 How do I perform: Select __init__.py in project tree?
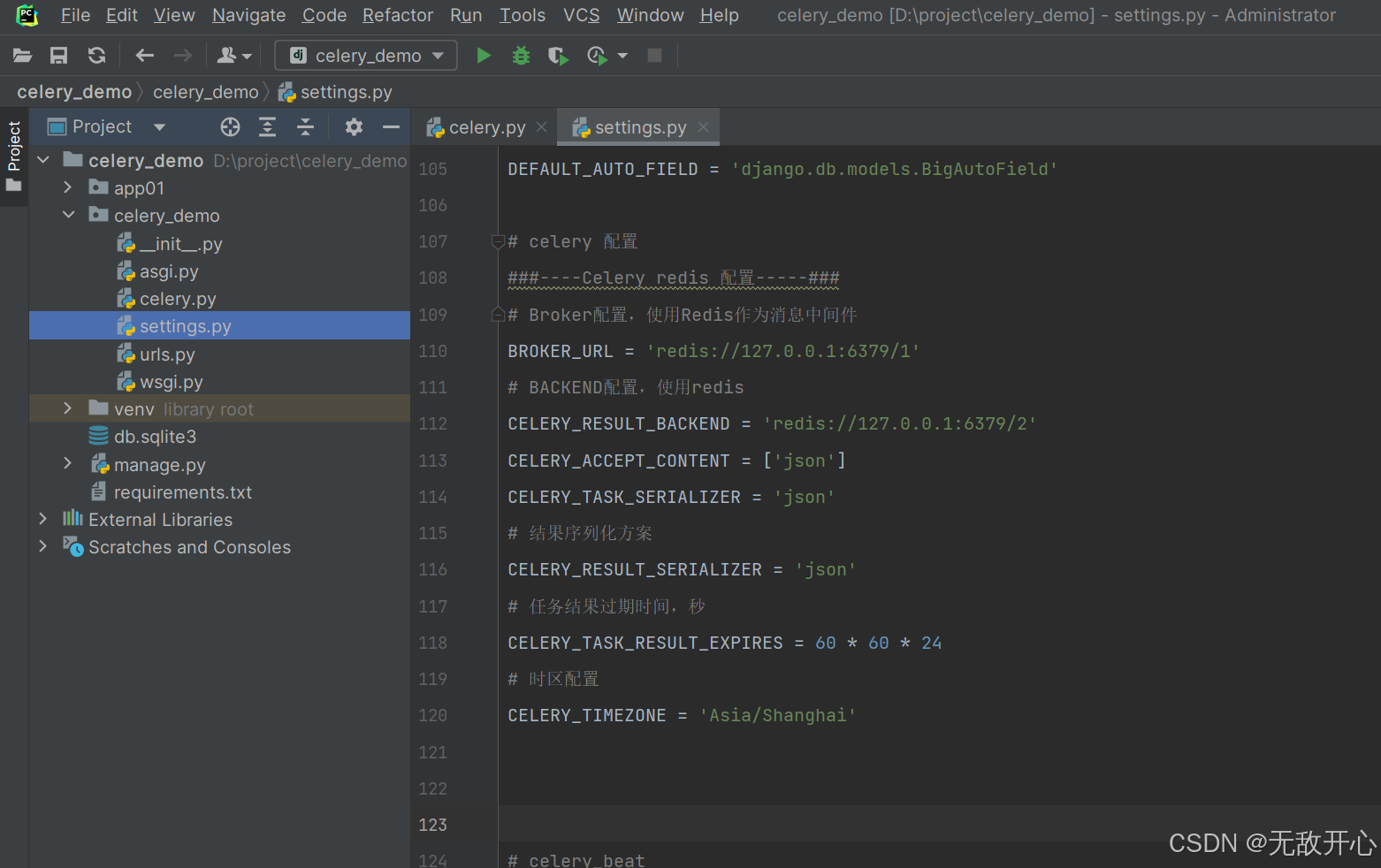click(170, 243)
